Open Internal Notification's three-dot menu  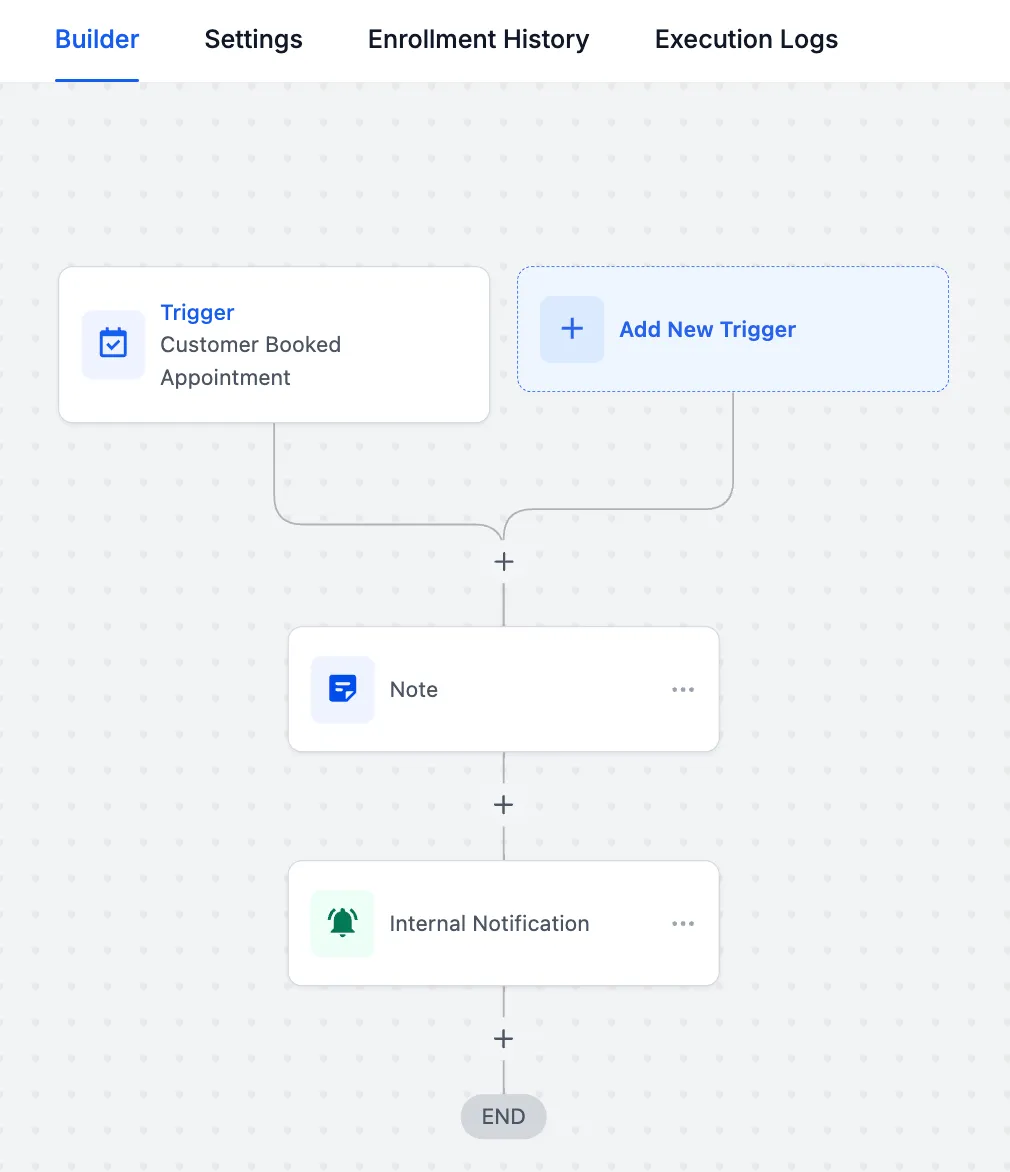click(x=683, y=923)
